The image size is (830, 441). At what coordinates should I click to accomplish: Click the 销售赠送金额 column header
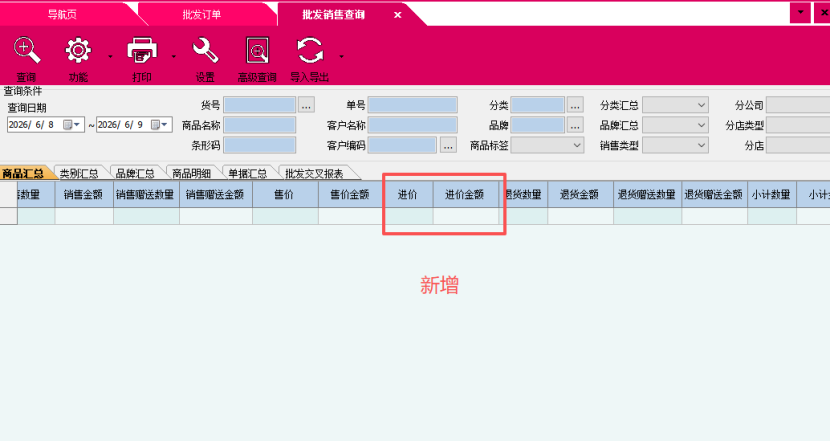216,194
